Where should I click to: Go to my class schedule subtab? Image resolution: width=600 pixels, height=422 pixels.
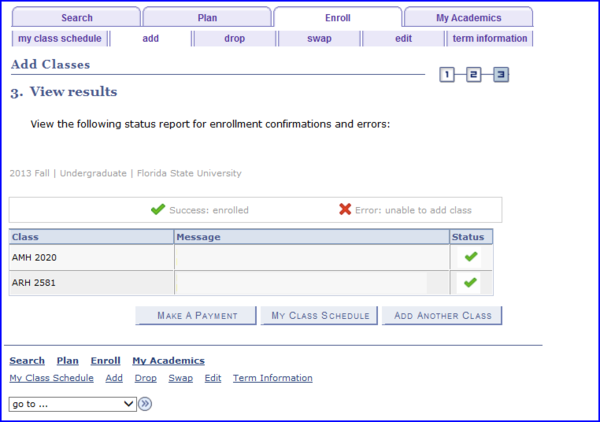(60, 38)
